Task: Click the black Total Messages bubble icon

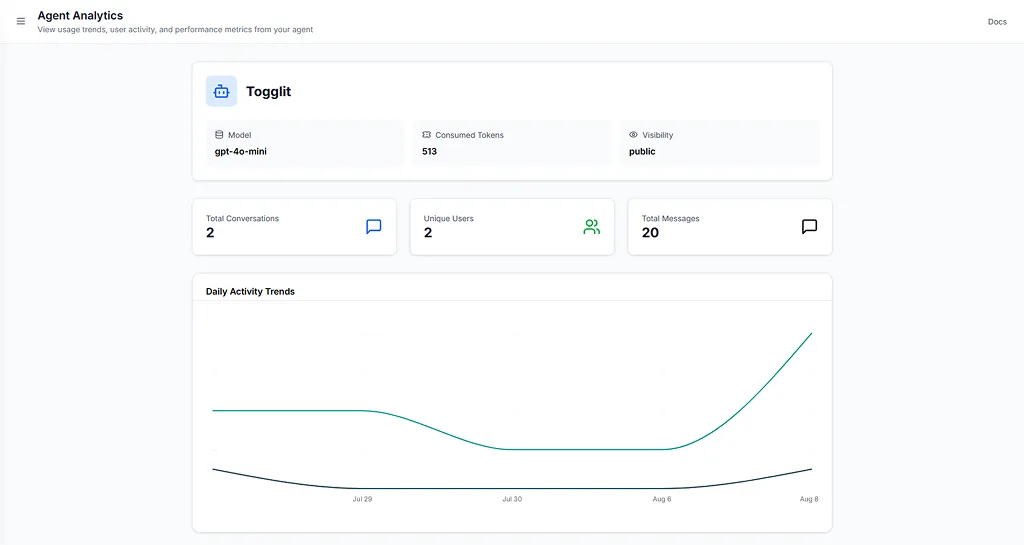Action: point(809,227)
